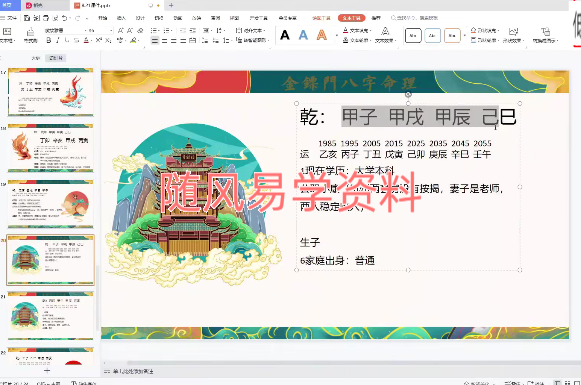The height and width of the screenshot is (385, 581).
Task: Toggle Subscript formatting
Action: (x=108, y=40)
